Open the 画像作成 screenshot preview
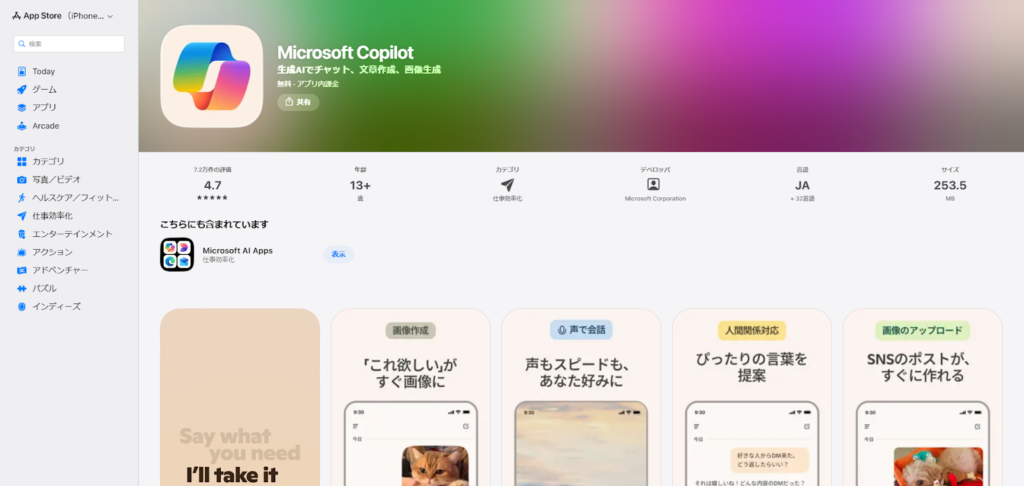 410,397
